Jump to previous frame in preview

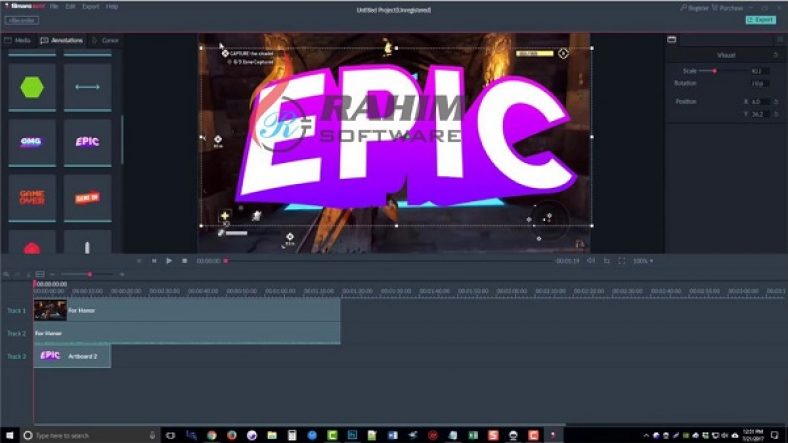pos(154,261)
